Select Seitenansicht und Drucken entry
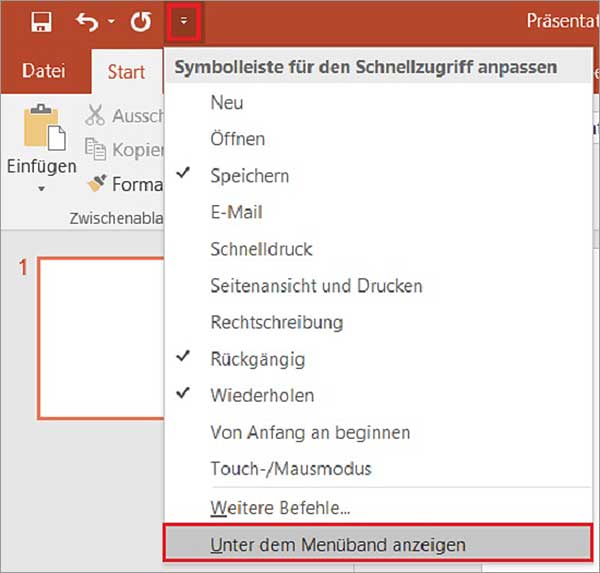The height and width of the screenshot is (573, 600). tap(378, 286)
